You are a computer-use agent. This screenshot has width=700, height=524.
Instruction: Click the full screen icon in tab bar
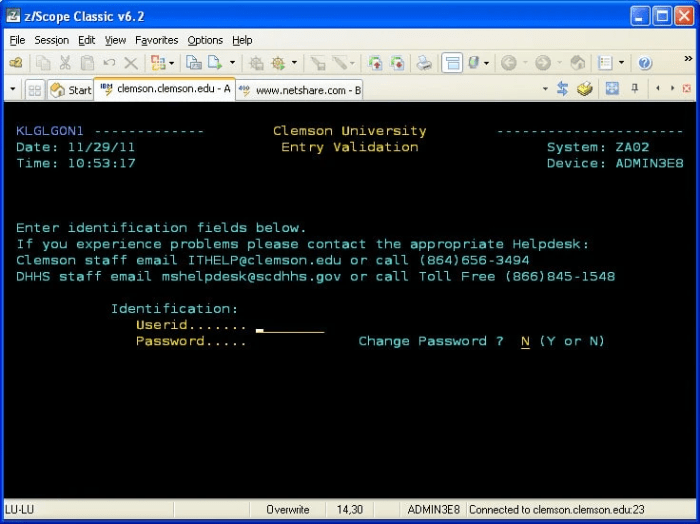(612, 88)
